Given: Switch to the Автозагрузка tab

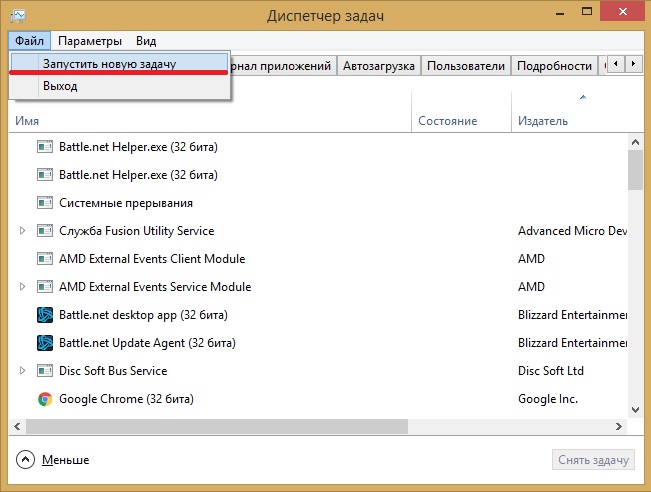Looking at the screenshot, I should tap(379, 66).
